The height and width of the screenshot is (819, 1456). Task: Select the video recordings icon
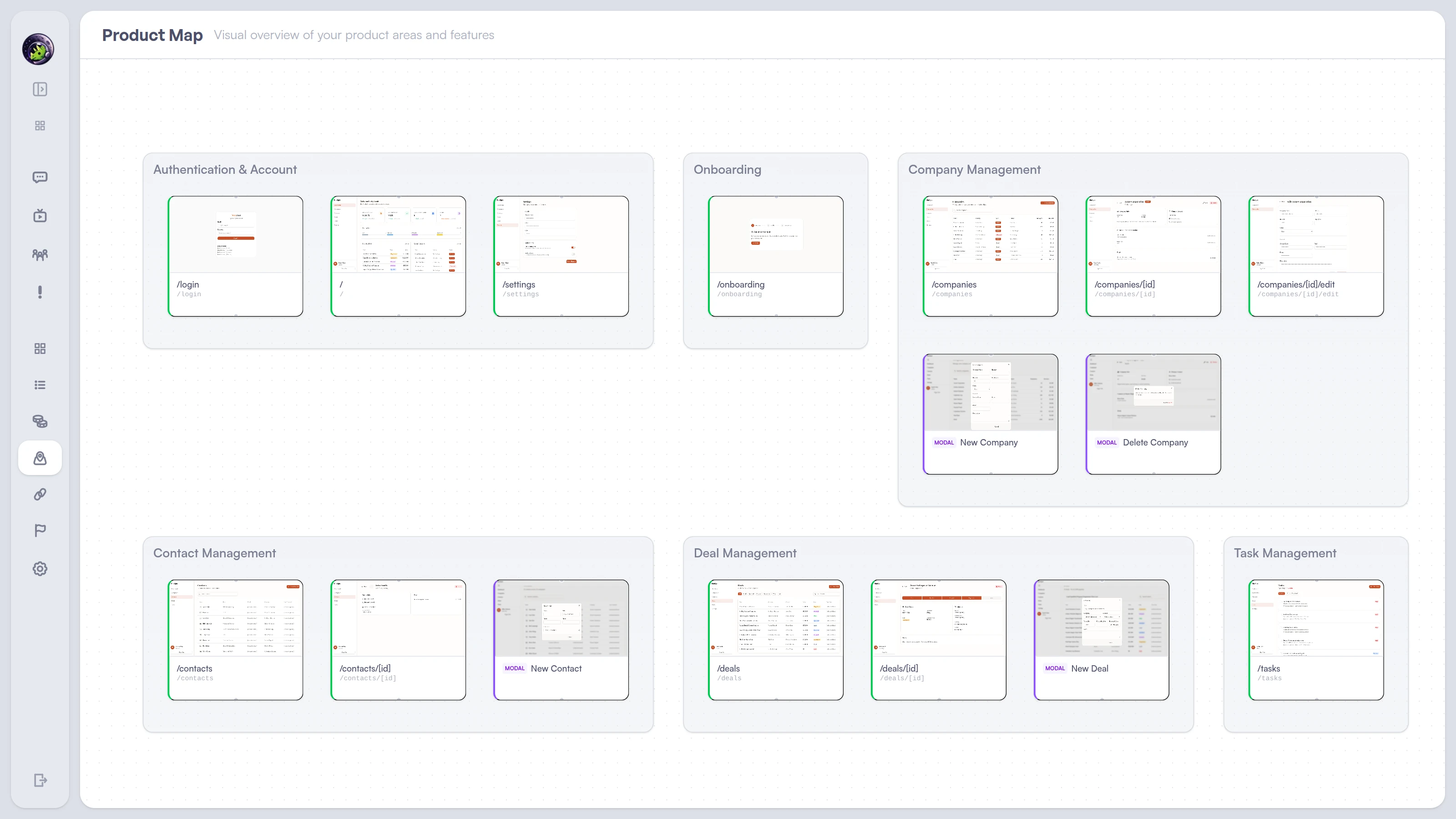point(40,215)
